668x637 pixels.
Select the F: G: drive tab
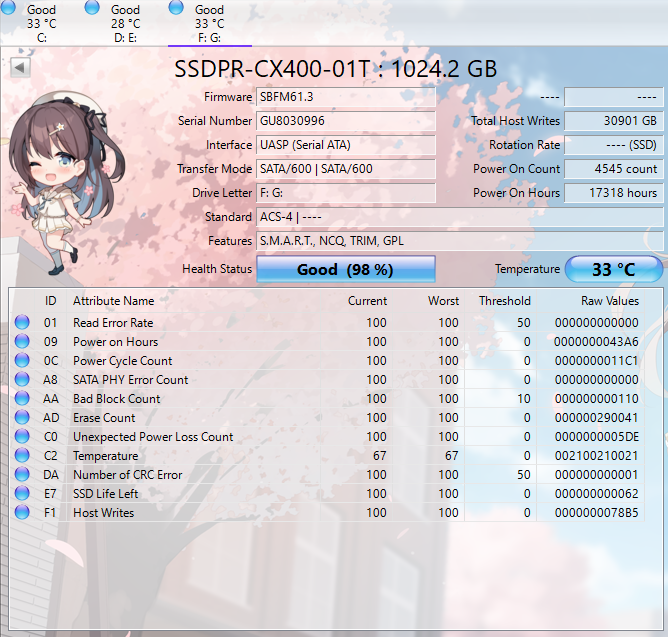pyautogui.click(x=210, y=23)
